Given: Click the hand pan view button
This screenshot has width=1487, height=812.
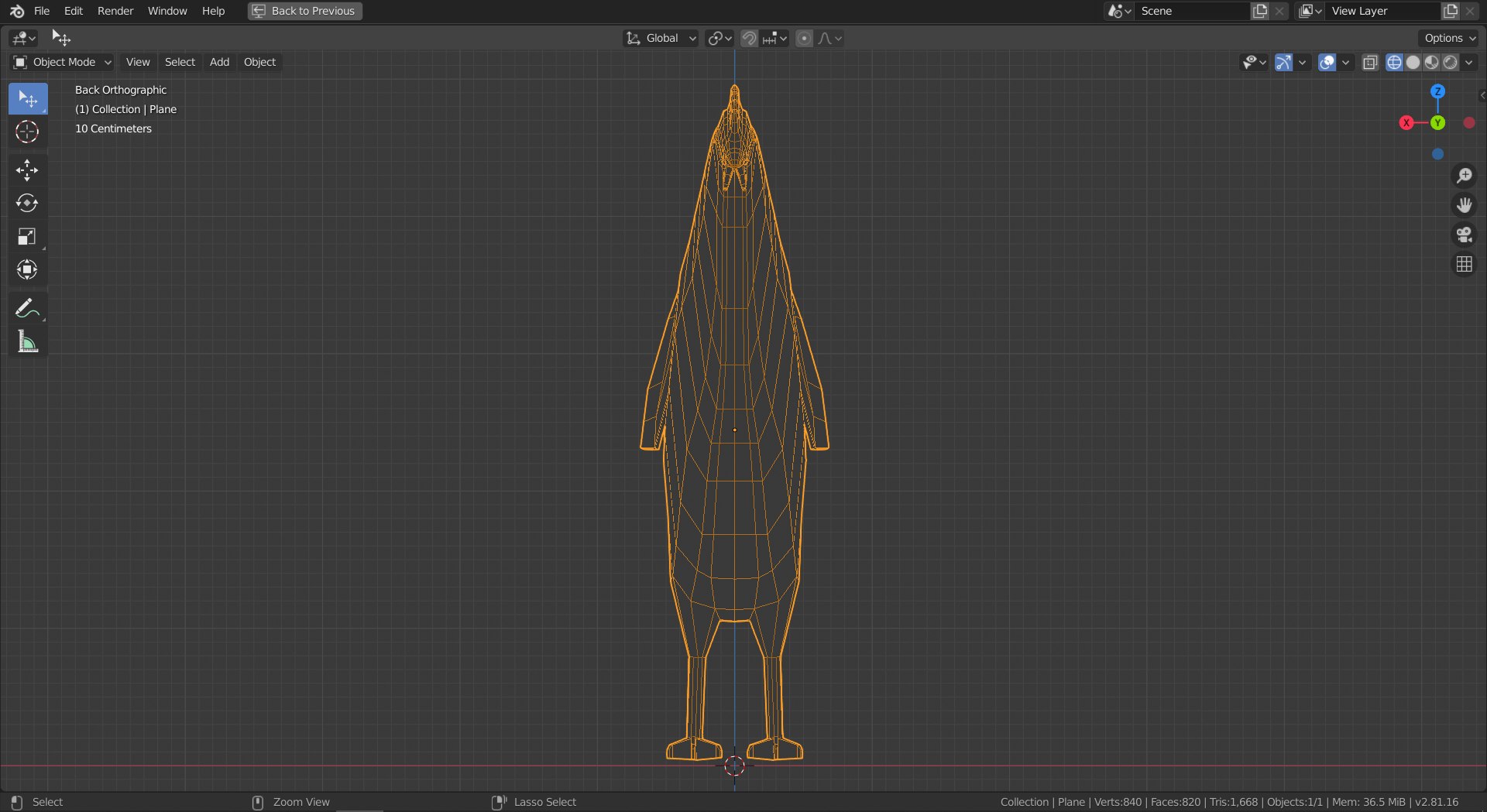Looking at the screenshot, I should click(1464, 205).
